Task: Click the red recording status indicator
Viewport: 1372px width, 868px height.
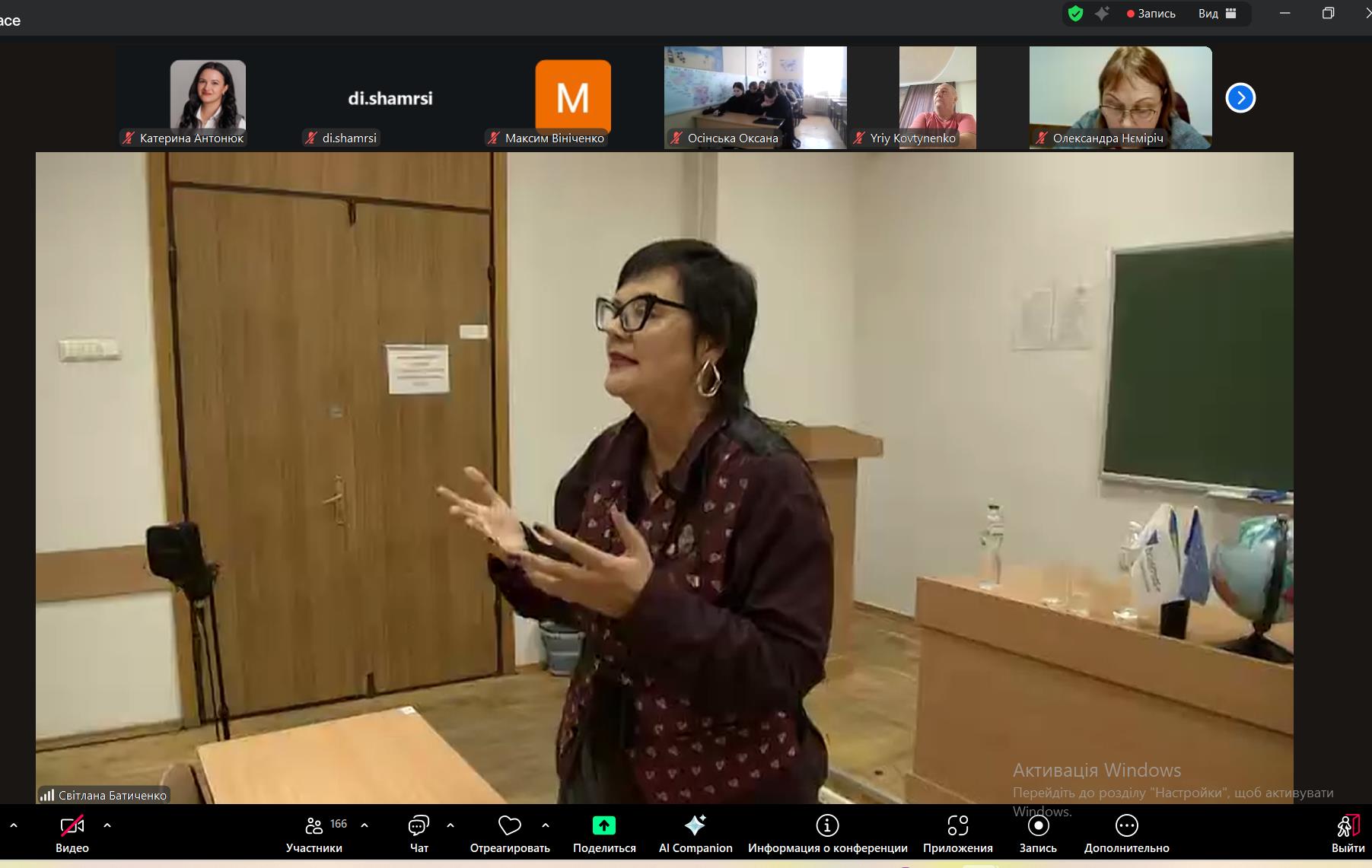Action: point(1151,14)
